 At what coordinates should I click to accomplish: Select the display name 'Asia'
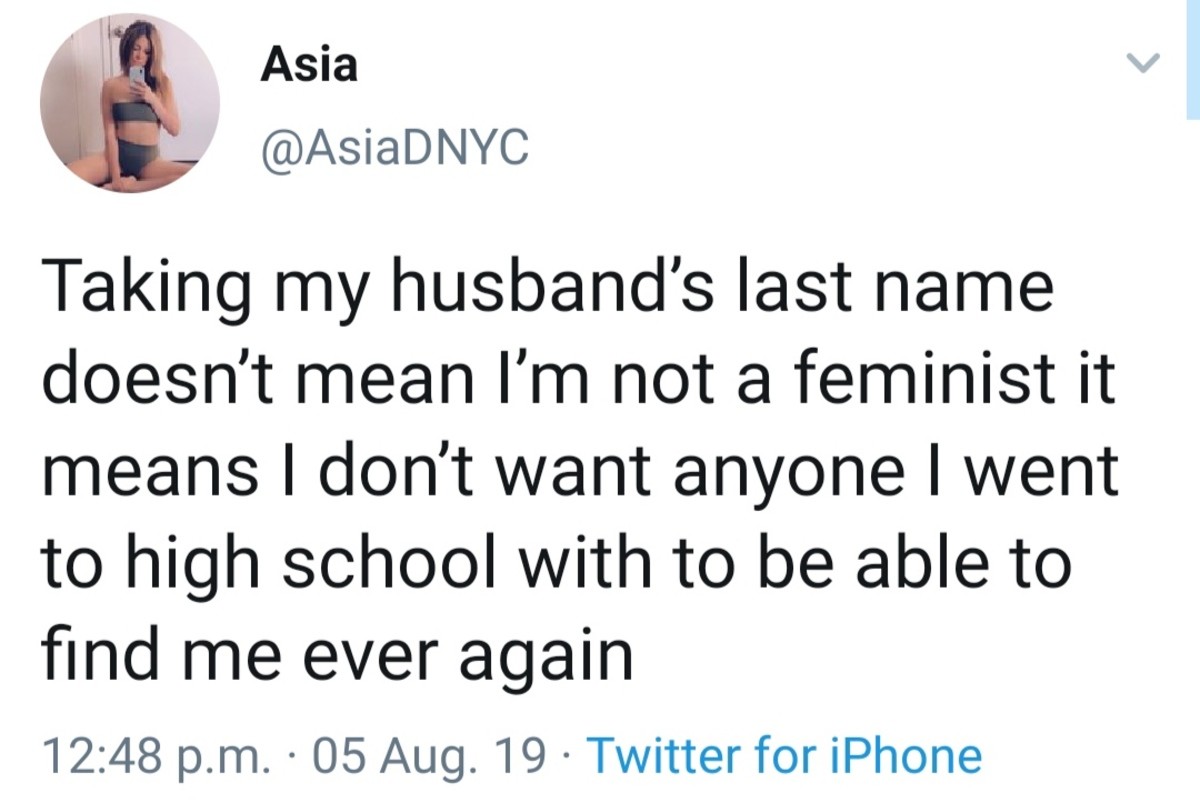coord(310,65)
